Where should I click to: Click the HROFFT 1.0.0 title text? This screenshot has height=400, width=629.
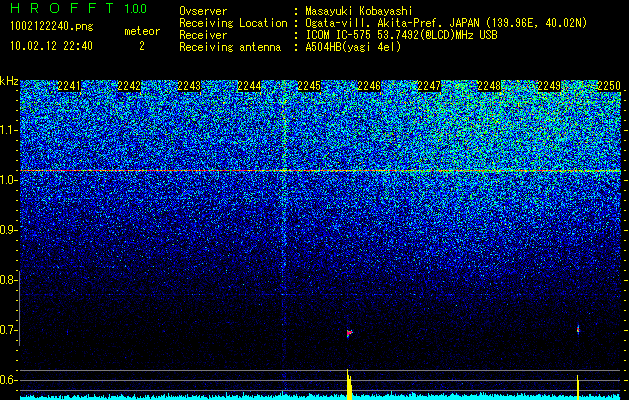coord(78,8)
